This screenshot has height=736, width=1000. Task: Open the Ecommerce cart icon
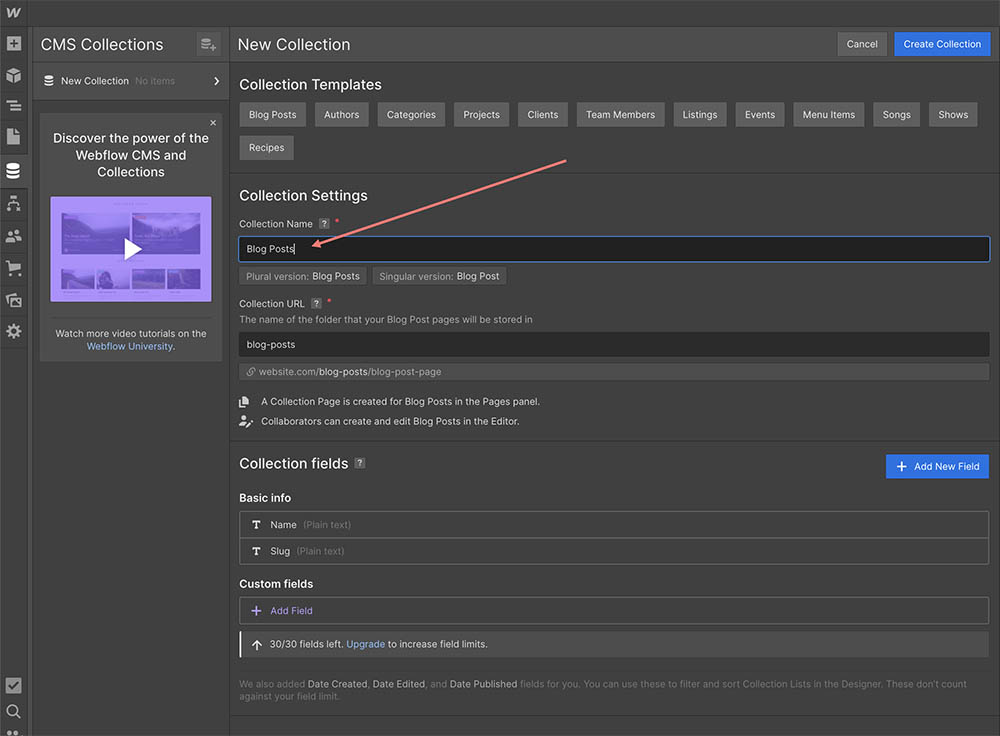pyautogui.click(x=13, y=268)
